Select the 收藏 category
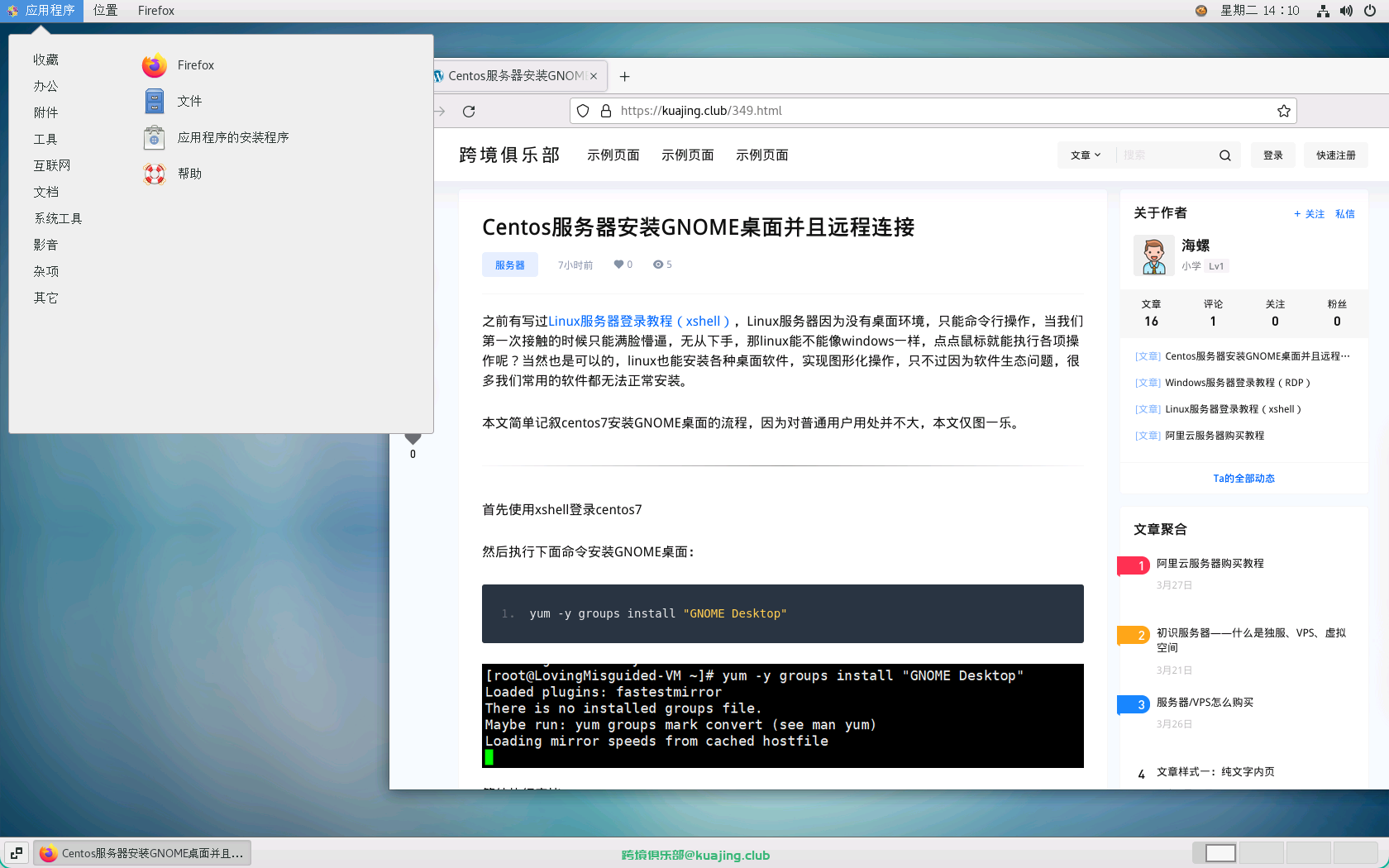The image size is (1389, 868). click(46, 60)
